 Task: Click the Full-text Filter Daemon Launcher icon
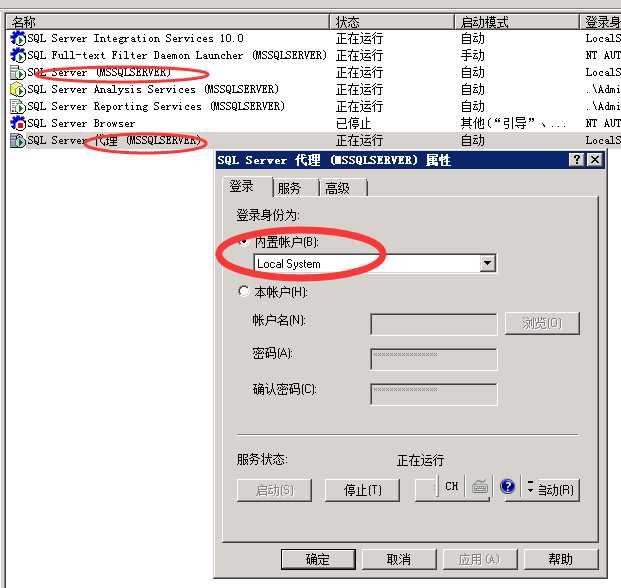(x=18, y=55)
